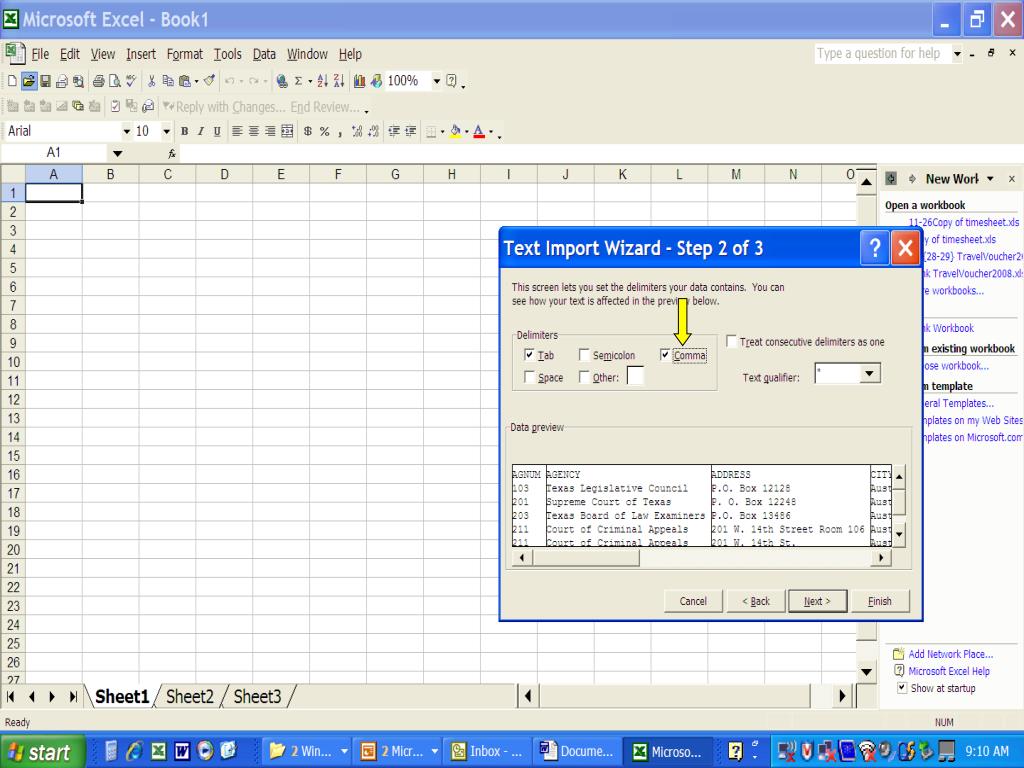Image resolution: width=1024 pixels, height=768 pixels.
Task: Click the Copy icon in toolbar
Action: 168,81
